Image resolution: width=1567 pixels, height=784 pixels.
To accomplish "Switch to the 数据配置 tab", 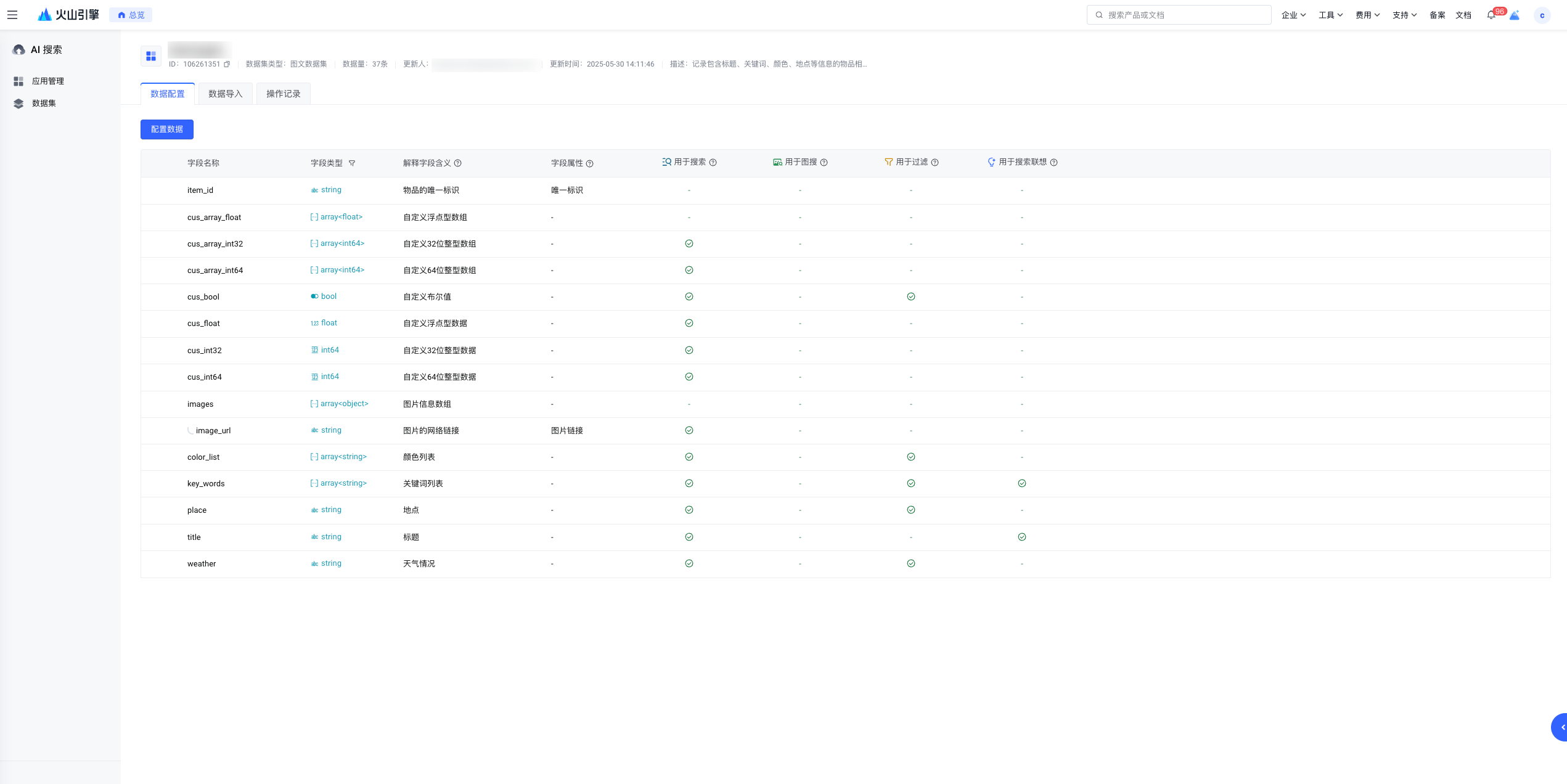I will click(x=168, y=94).
